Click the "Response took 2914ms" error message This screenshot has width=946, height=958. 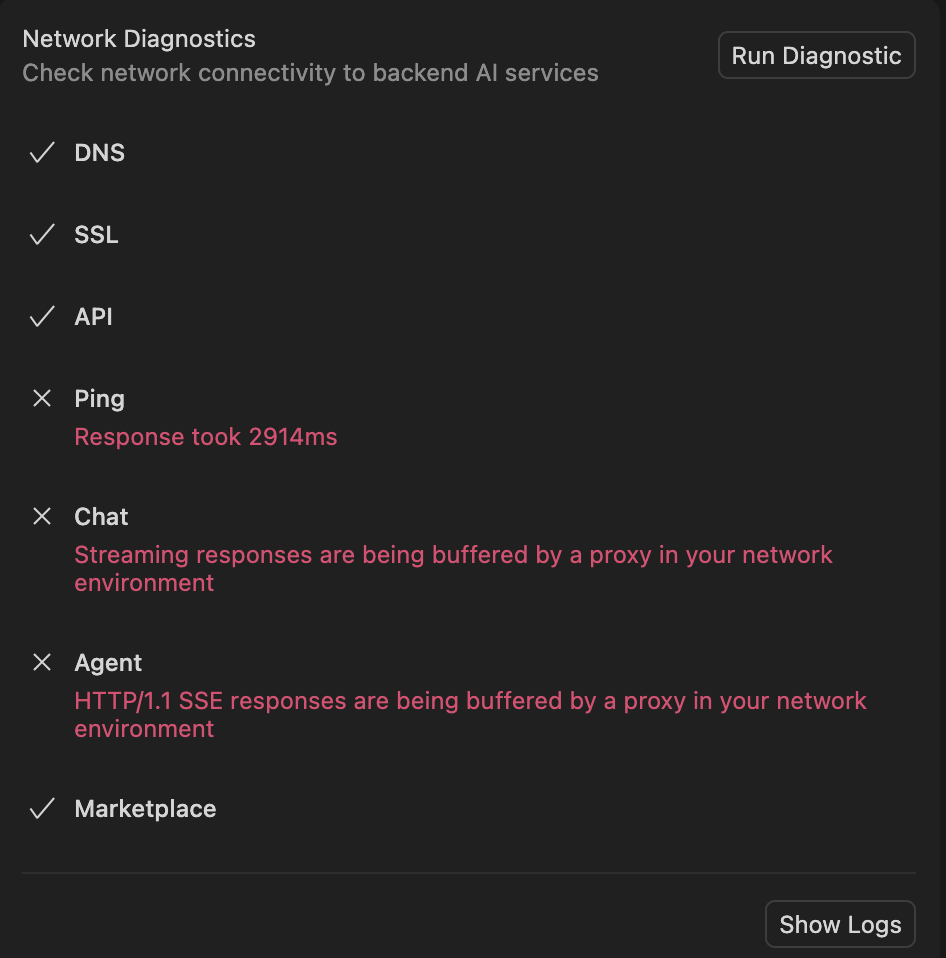[206, 437]
